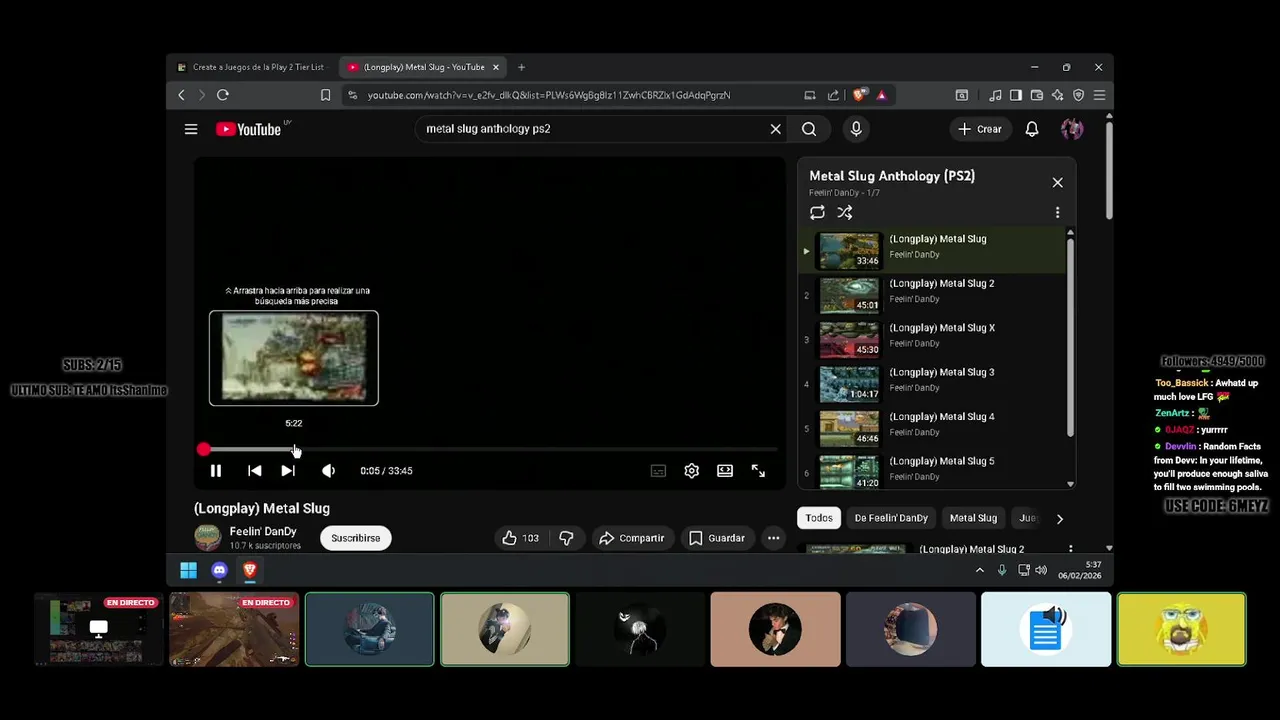Open Windows Start menu

coord(188,570)
